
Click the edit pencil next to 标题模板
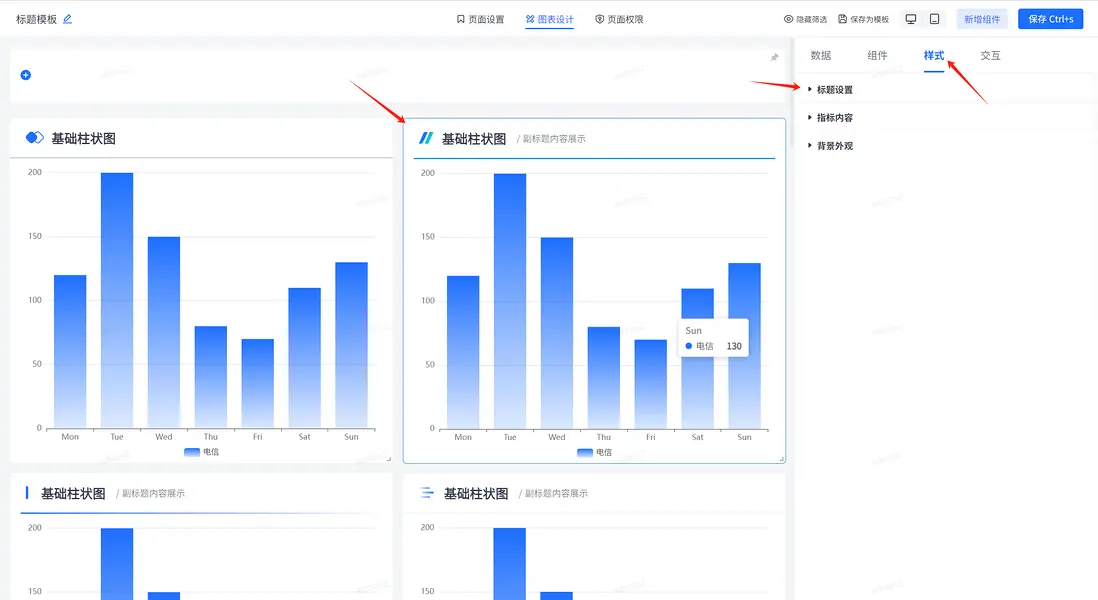click(x=67, y=19)
